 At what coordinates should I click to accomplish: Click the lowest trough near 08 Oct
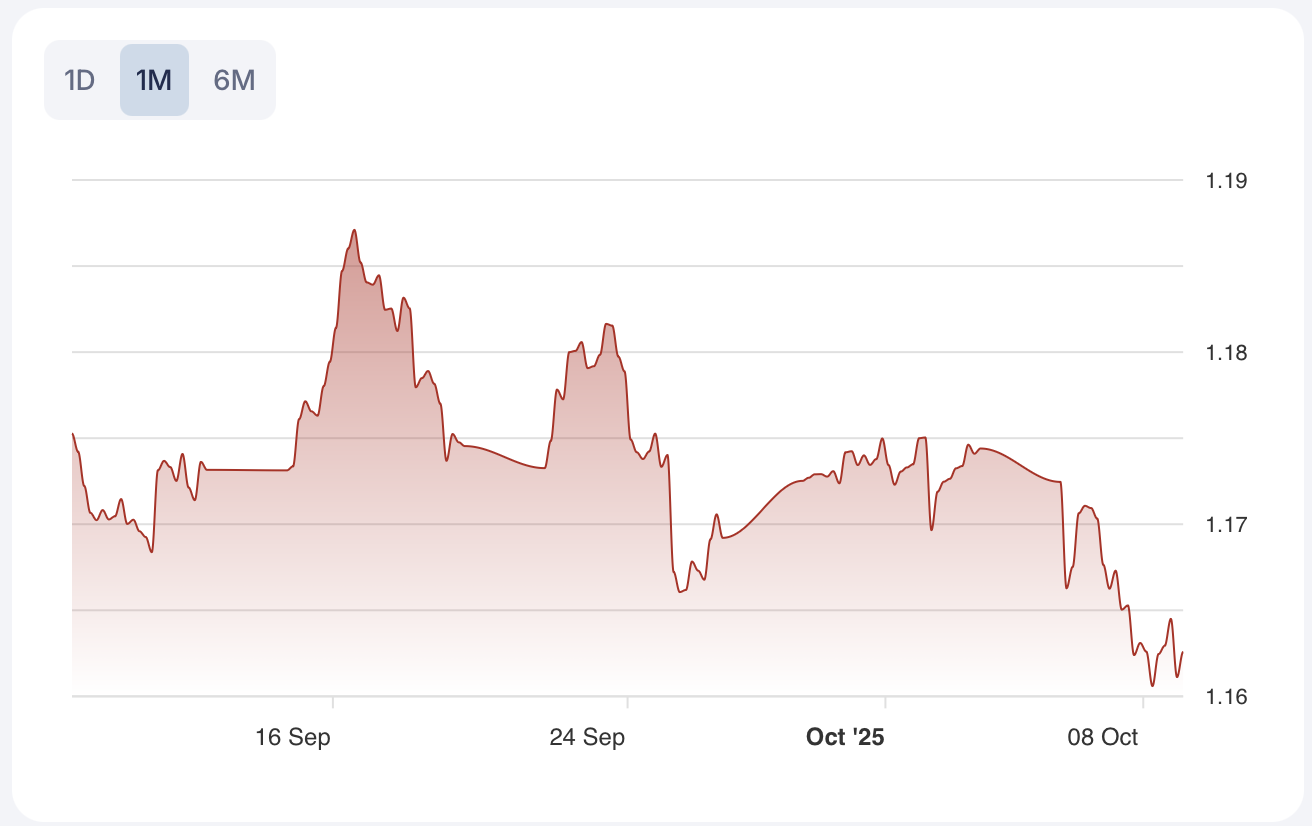[1152, 686]
